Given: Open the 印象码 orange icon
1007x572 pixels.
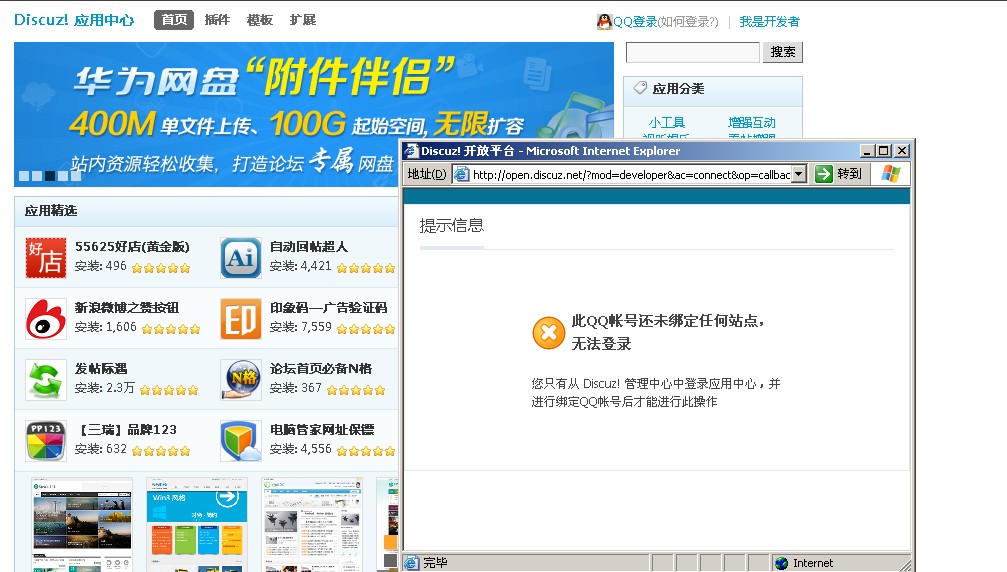Looking at the screenshot, I should coord(241,318).
